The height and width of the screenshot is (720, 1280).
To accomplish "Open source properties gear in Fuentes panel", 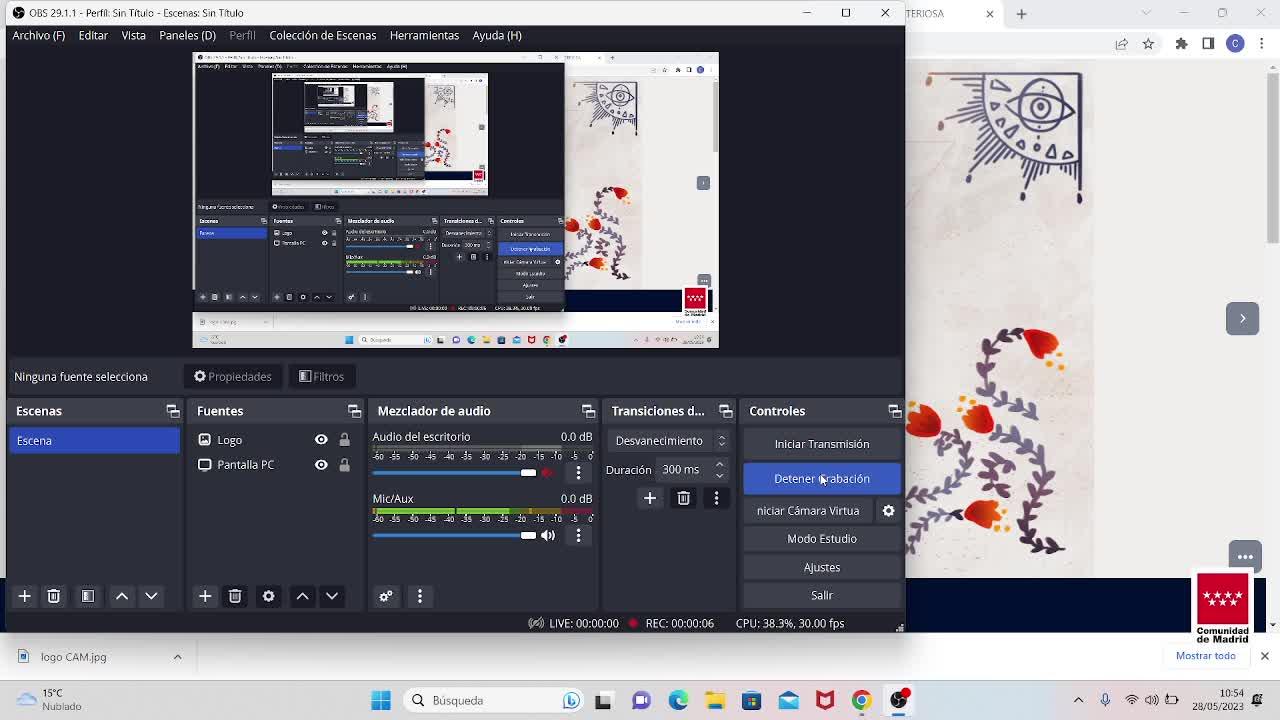I will pos(268,596).
